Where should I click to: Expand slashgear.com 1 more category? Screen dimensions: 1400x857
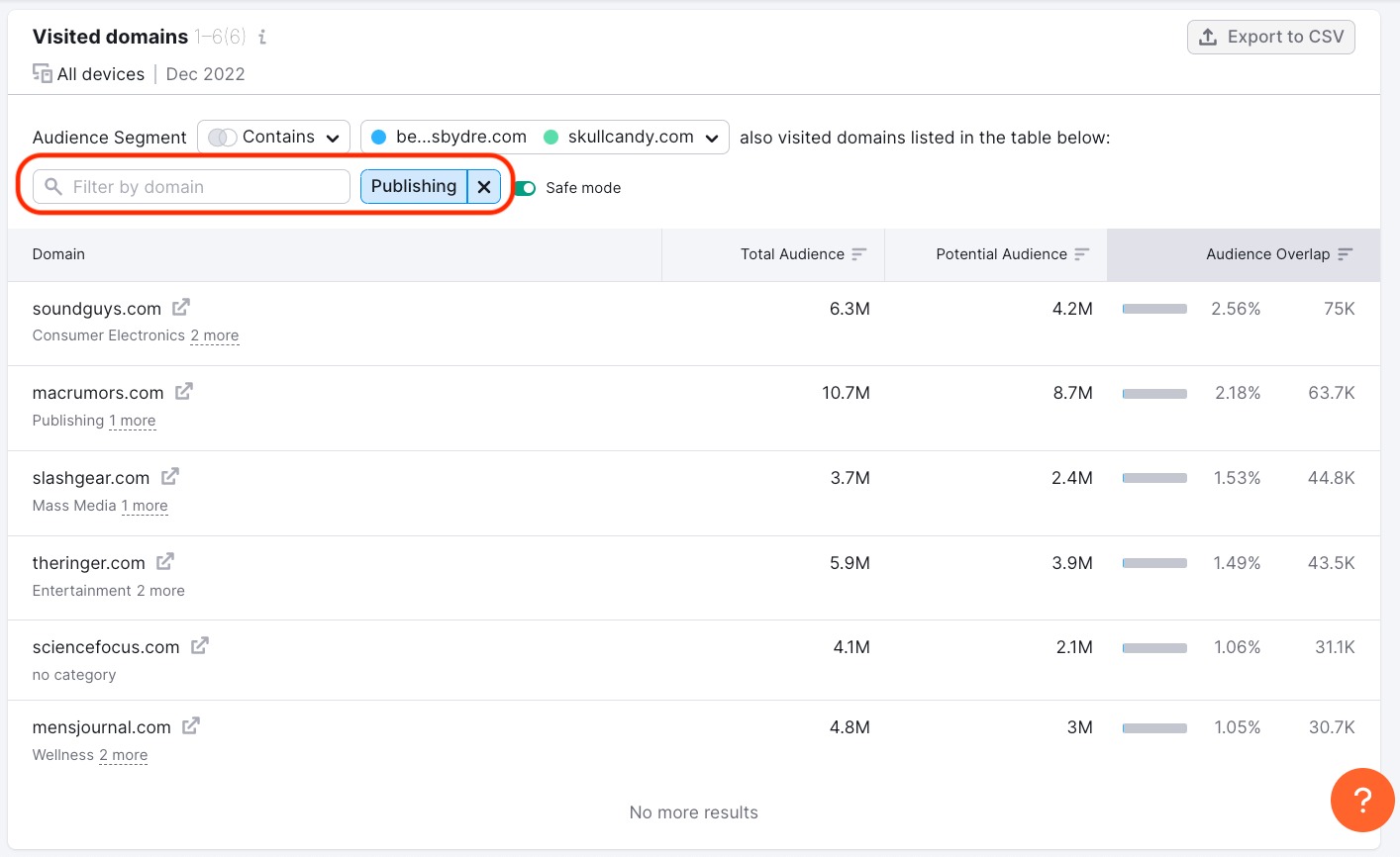click(145, 506)
